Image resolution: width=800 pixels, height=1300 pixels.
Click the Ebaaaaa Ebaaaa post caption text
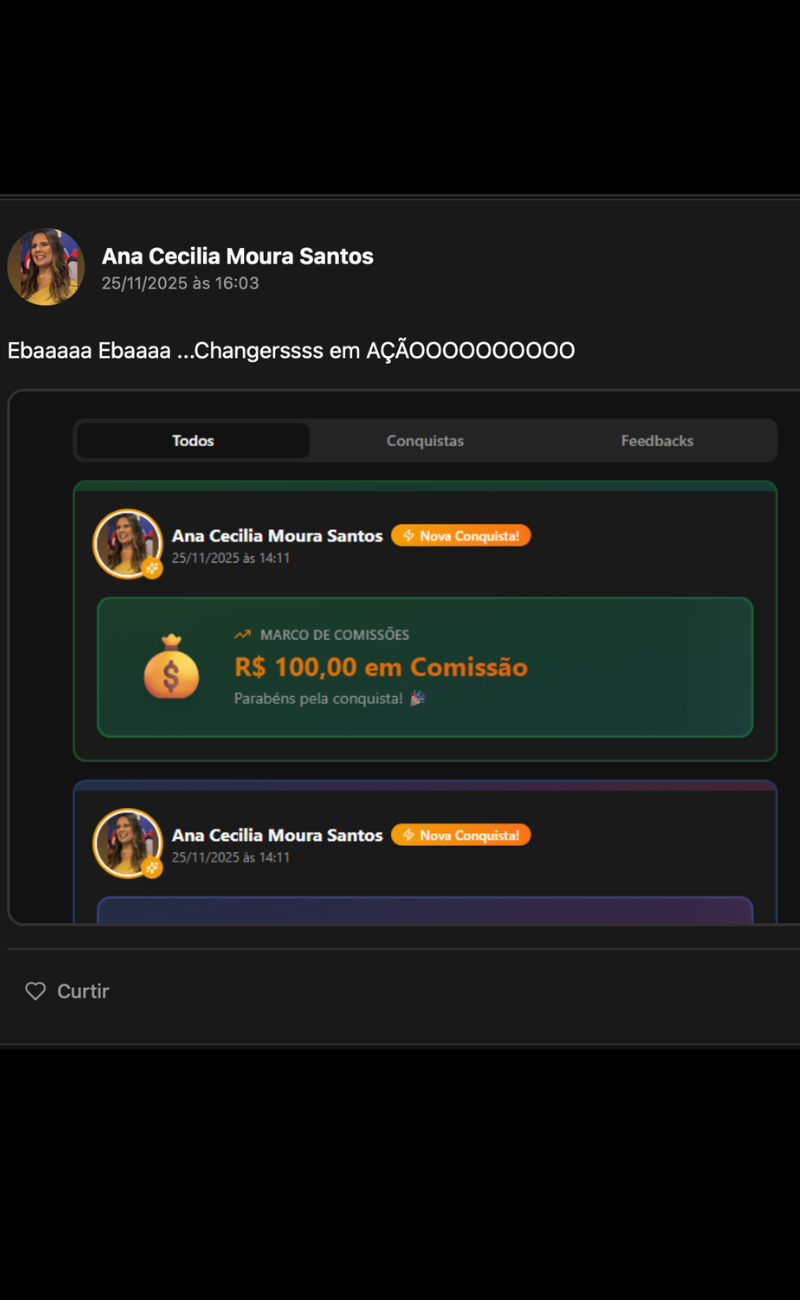tap(291, 351)
